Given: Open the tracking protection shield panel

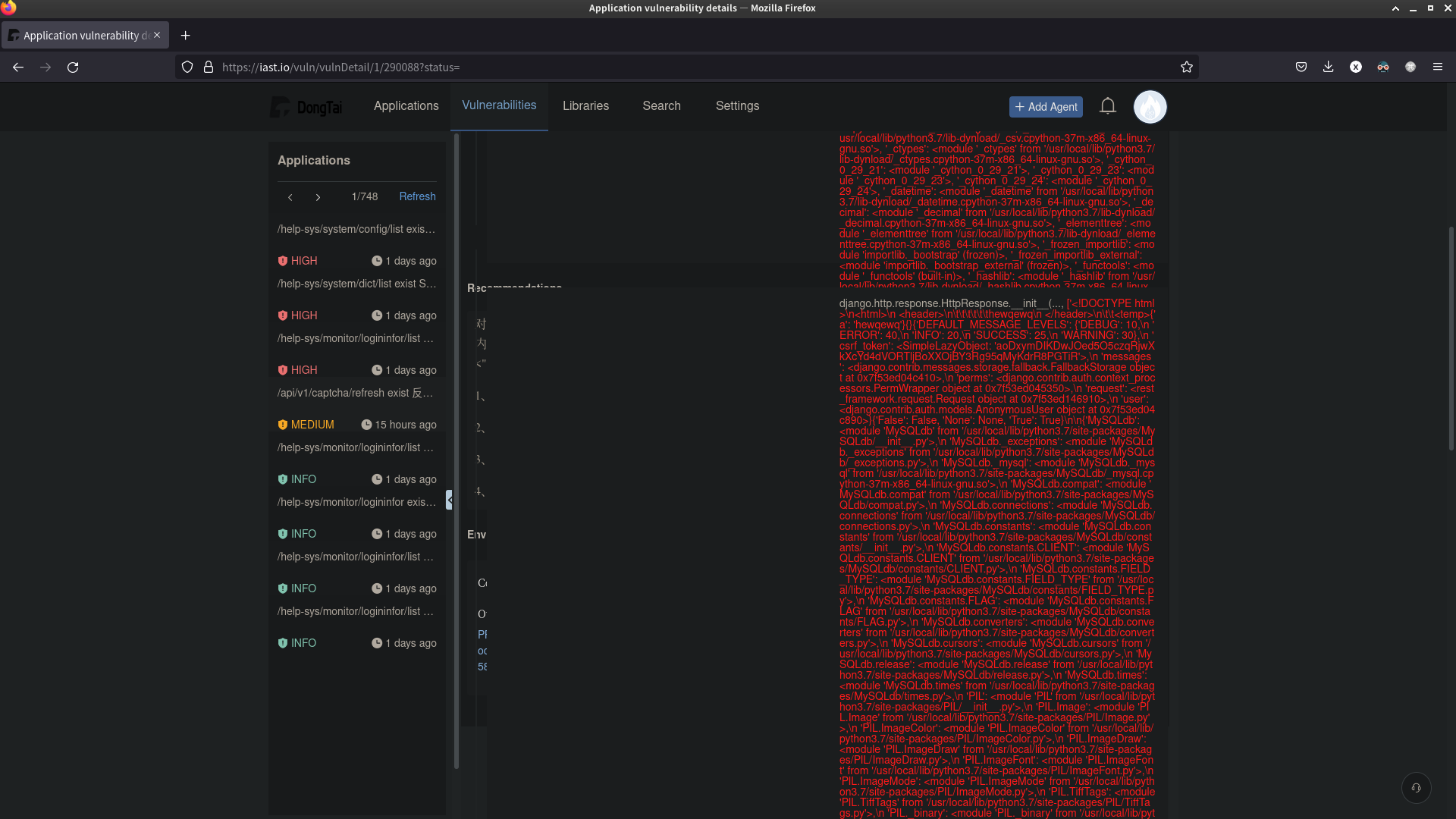Looking at the screenshot, I should (187, 67).
